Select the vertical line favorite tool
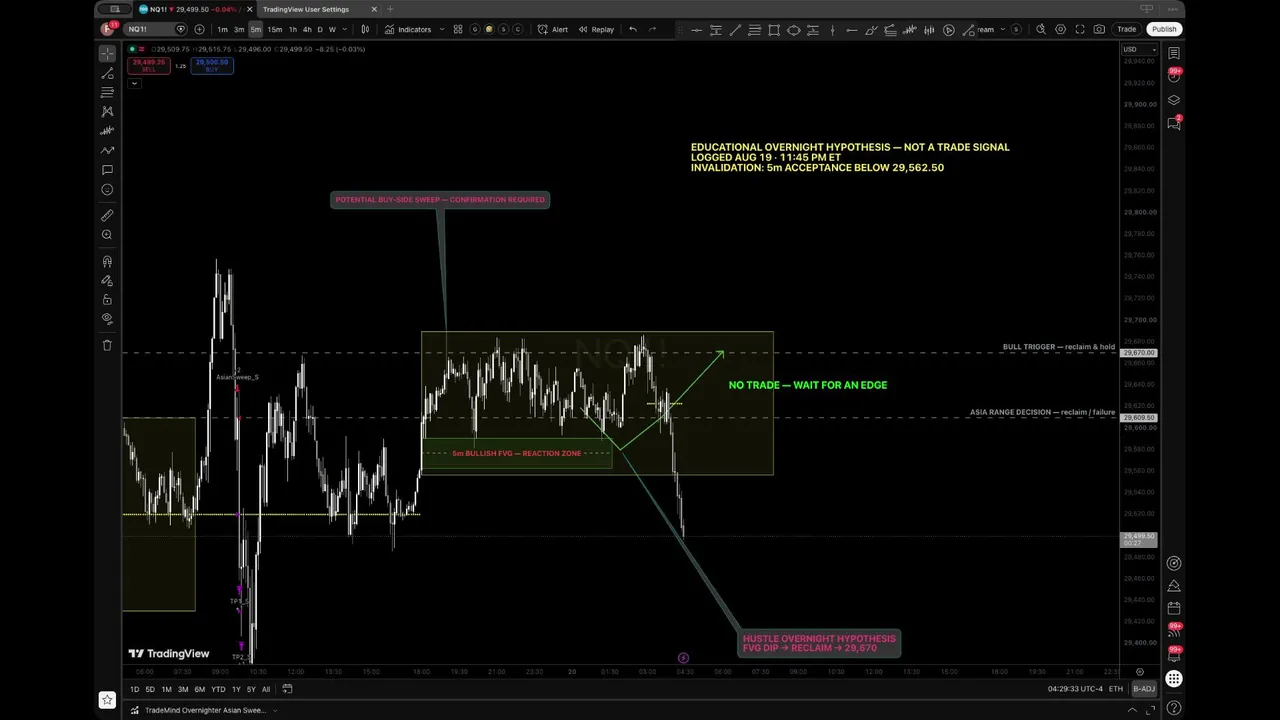This screenshot has width=1280, height=720. (x=832, y=30)
